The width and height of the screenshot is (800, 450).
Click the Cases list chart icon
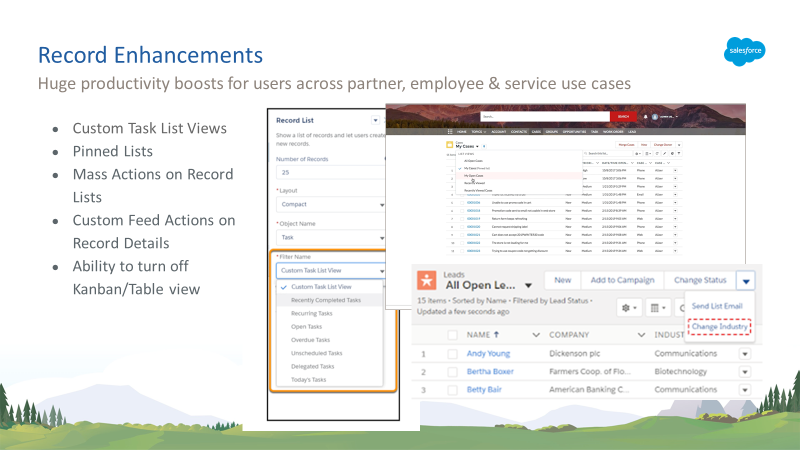pyautogui.click(x=672, y=154)
